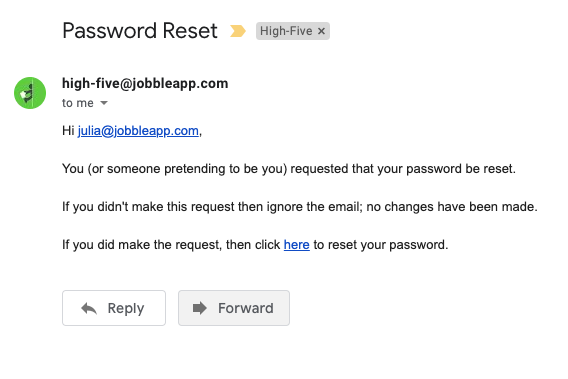
Task: Click the 'Password Reset' subject heading
Action: coord(140,31)
